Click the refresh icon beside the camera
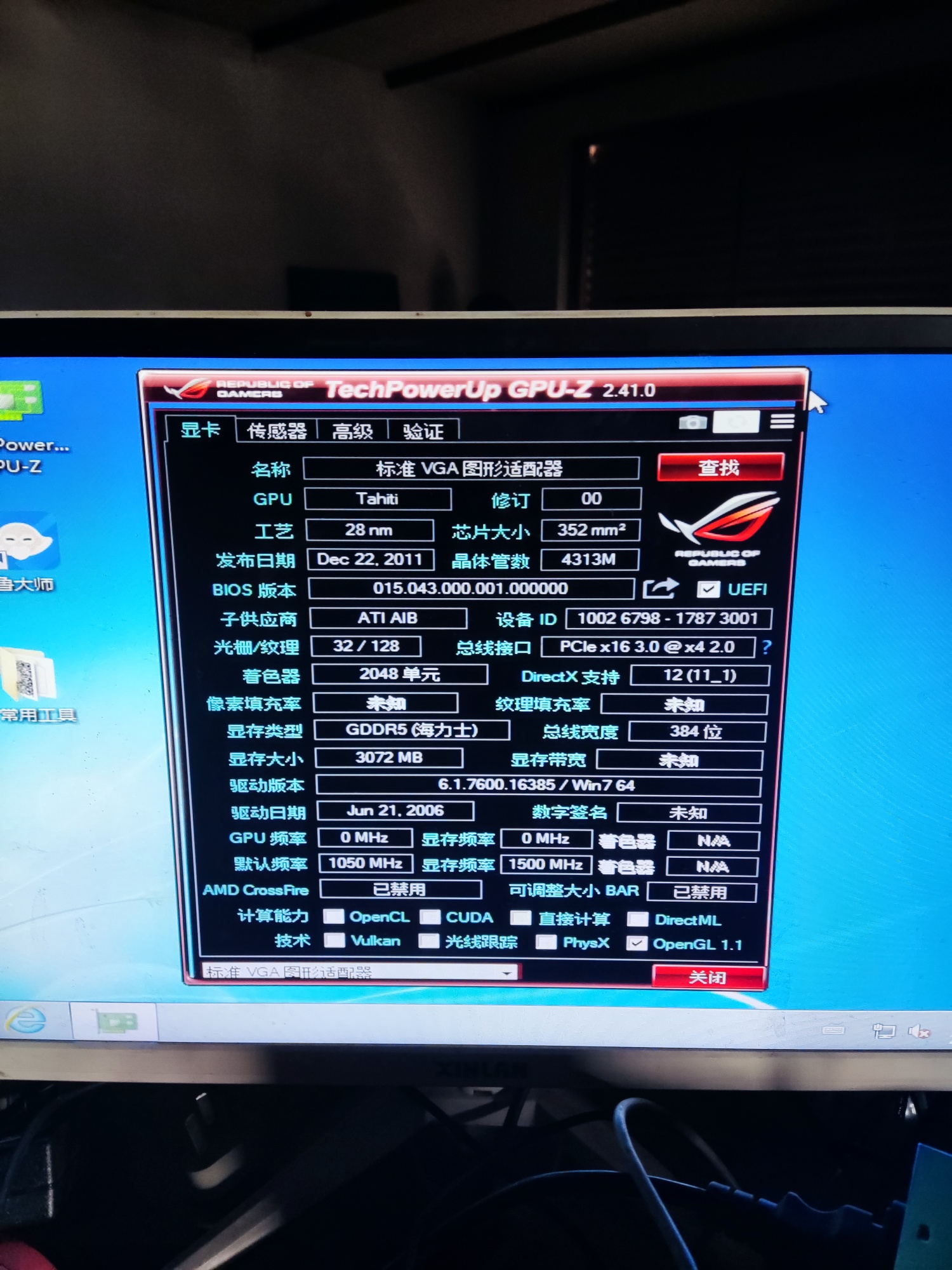The image size is (952, 1270). click(736, 422)
